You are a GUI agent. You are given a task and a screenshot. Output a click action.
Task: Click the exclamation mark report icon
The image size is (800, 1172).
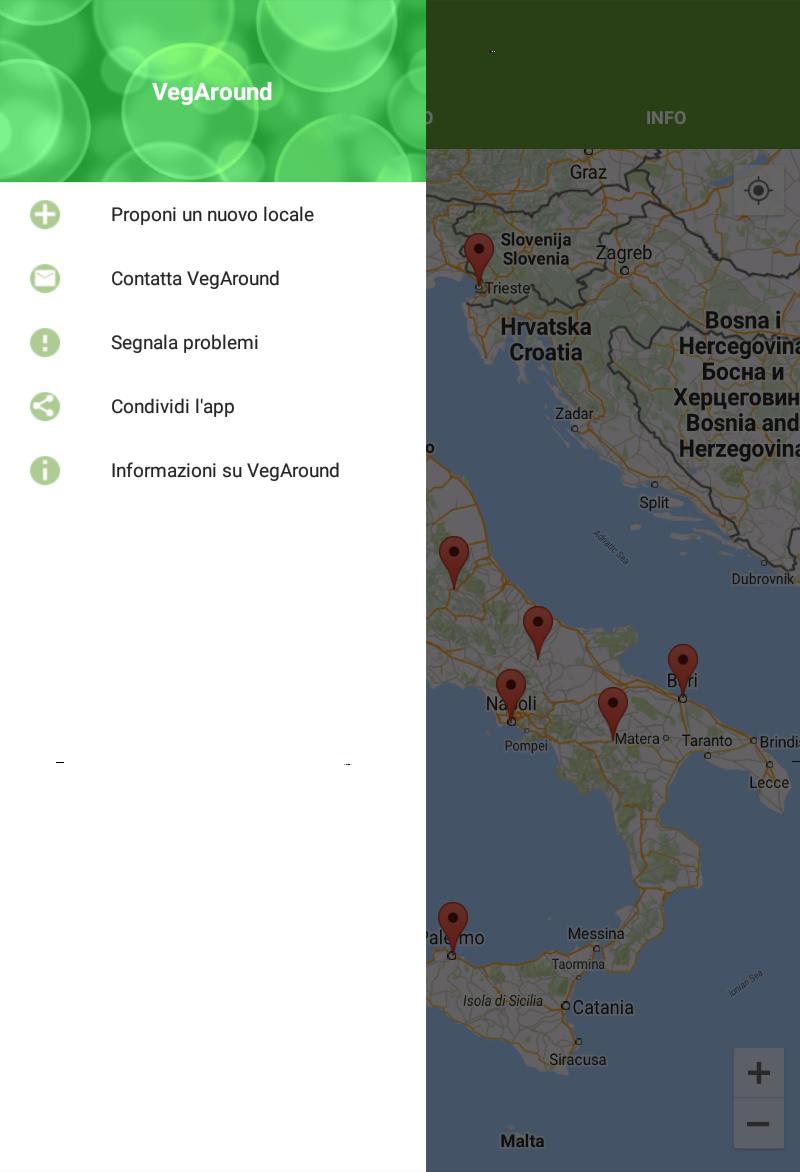(45, 343)
